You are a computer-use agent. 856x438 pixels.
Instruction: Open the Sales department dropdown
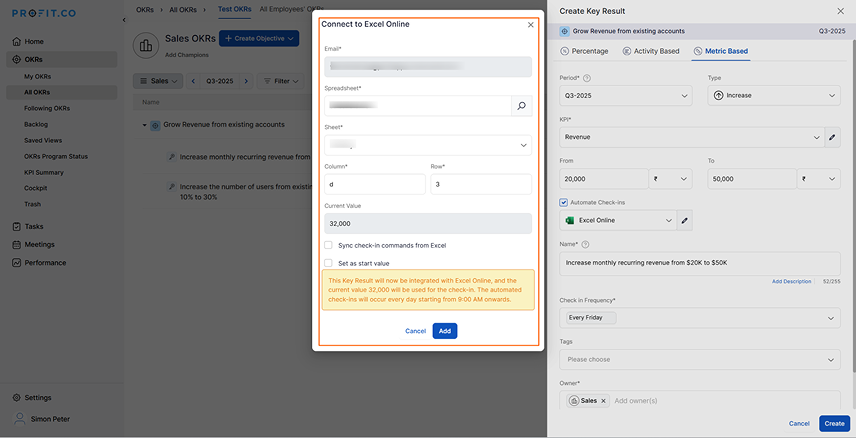coord(158,81)
